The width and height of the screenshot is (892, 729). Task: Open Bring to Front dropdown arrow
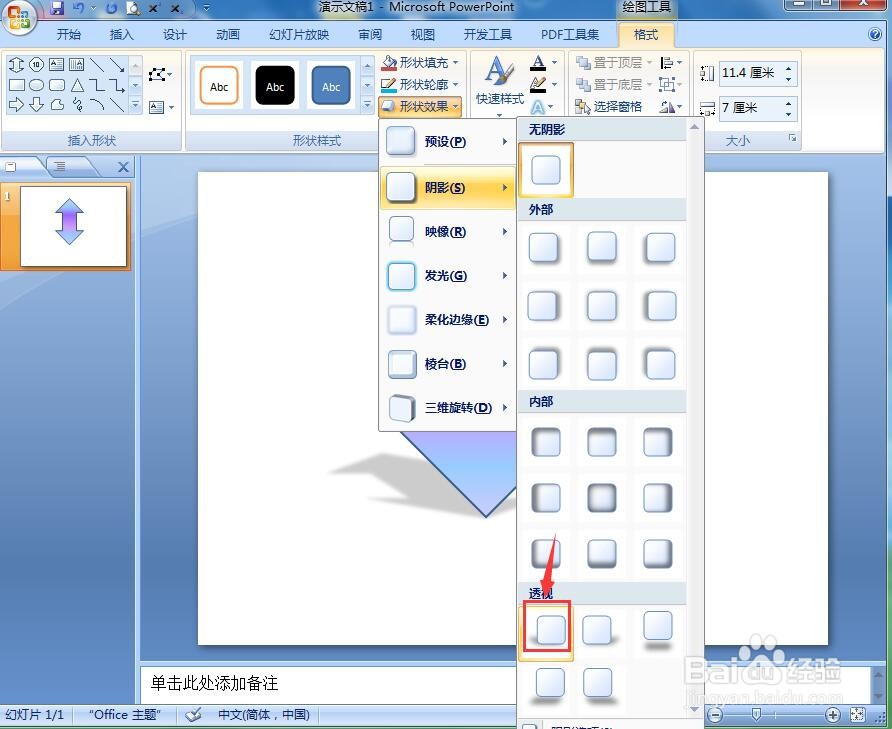point(649,62)
